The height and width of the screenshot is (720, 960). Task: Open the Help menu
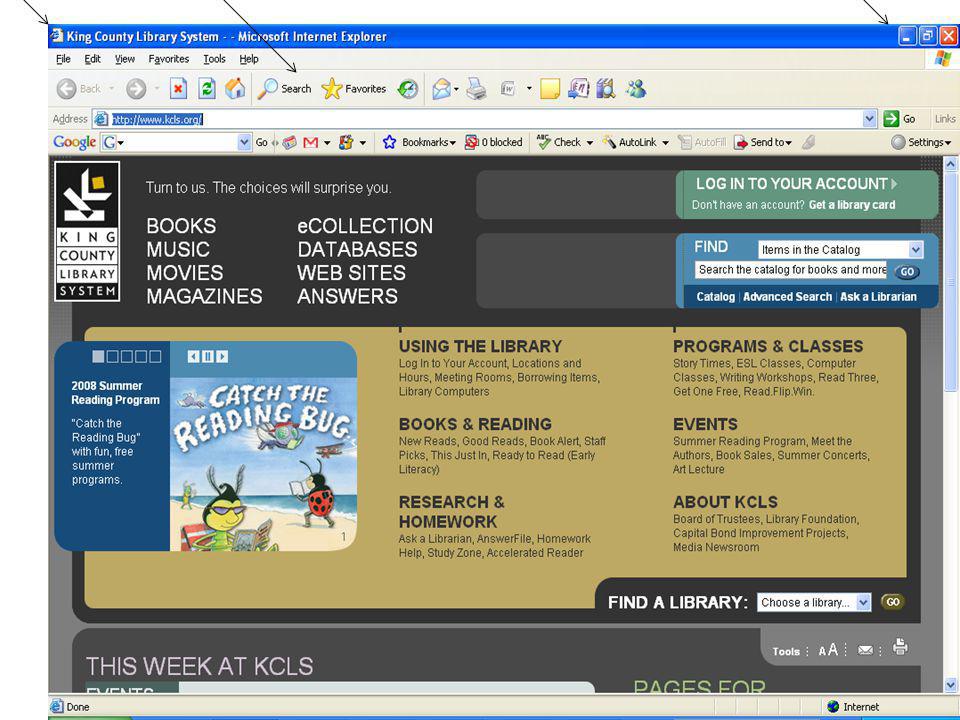(249, 59)
